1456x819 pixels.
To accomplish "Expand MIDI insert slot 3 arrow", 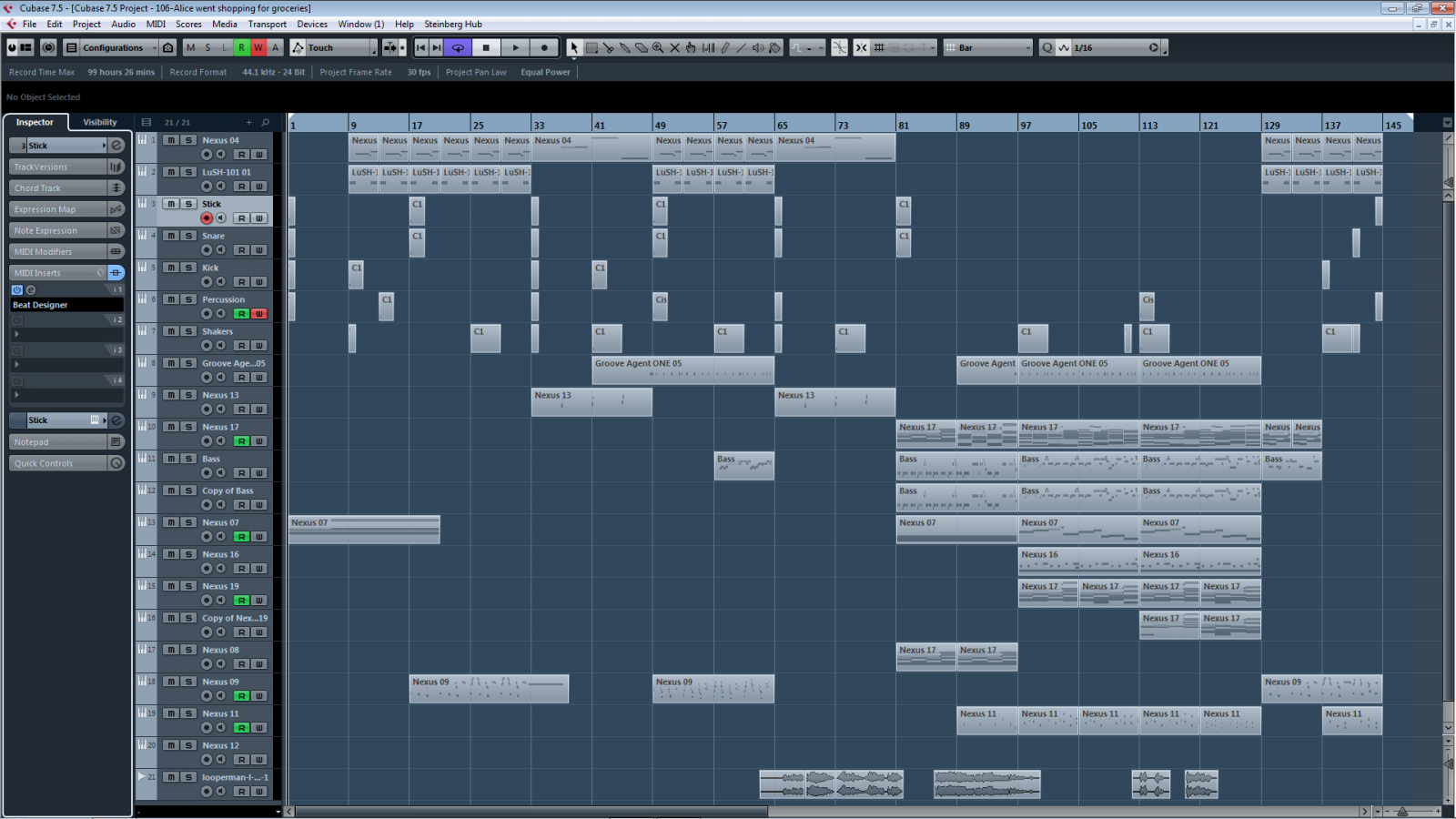I will point(16,365).
